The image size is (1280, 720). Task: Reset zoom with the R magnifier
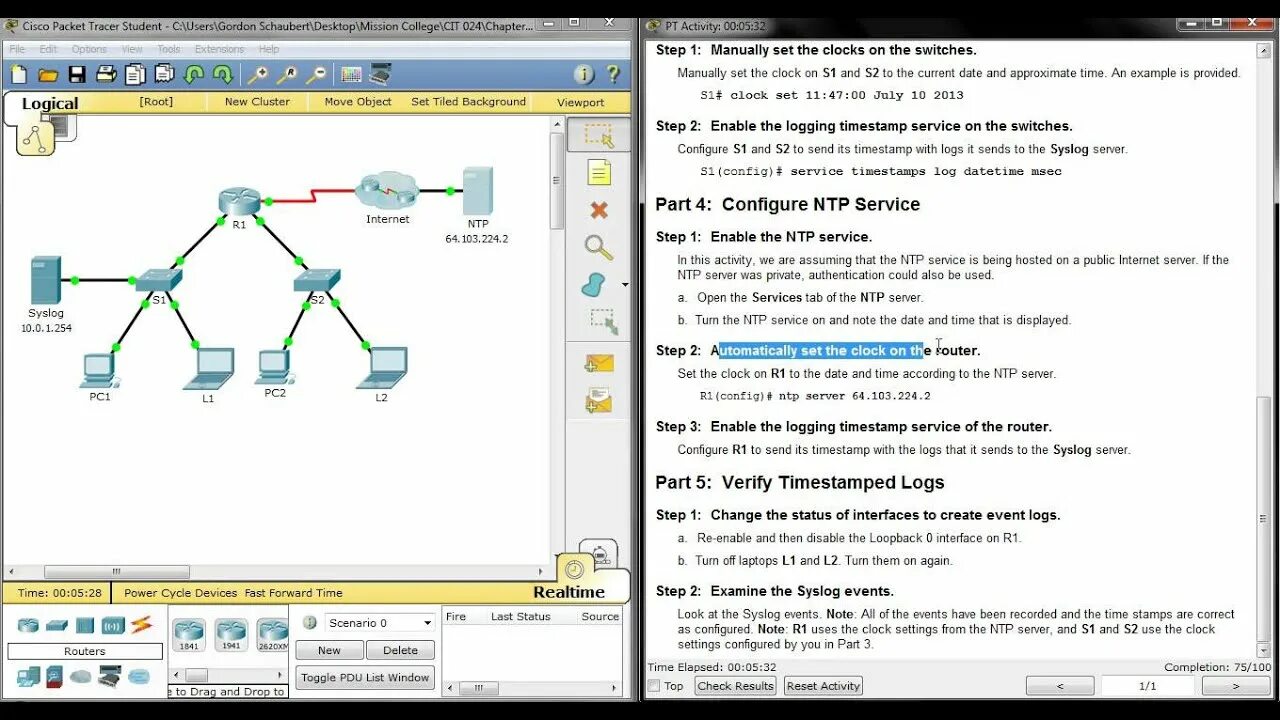287,74
